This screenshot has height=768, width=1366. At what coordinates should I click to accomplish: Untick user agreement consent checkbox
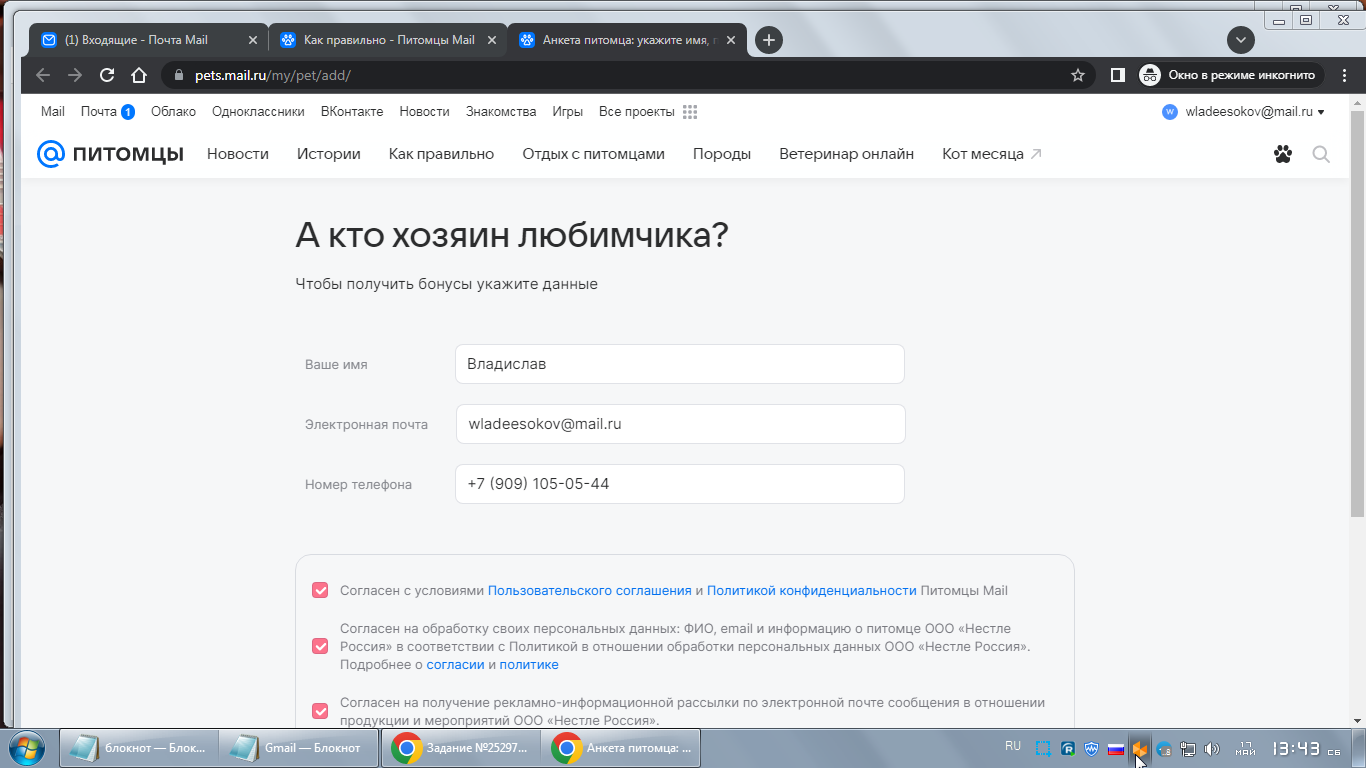point(320,590)
